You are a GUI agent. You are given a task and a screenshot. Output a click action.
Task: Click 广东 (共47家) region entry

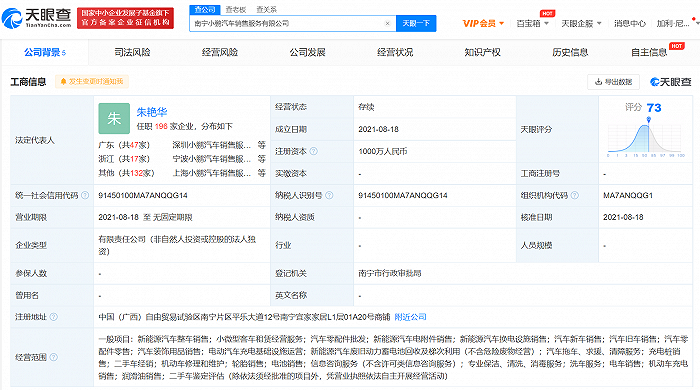[124, 145]
